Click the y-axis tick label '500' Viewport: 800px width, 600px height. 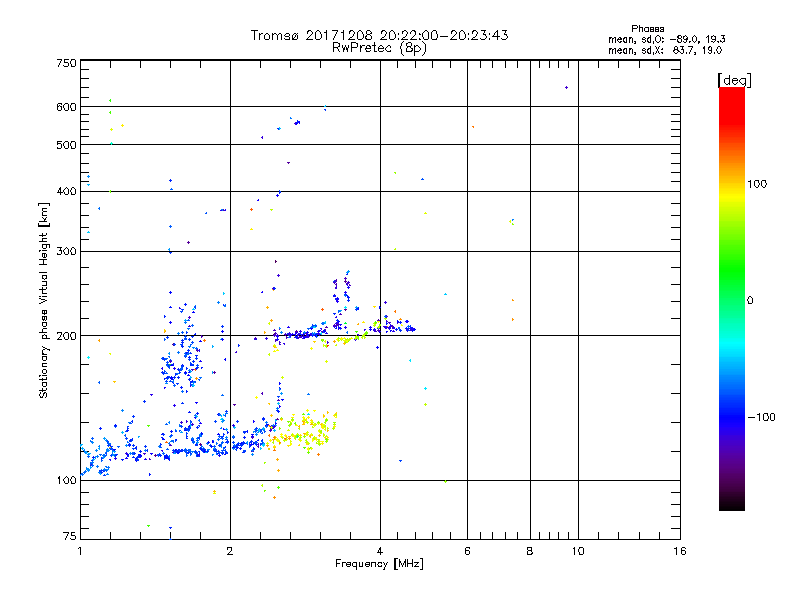[66, 145]
